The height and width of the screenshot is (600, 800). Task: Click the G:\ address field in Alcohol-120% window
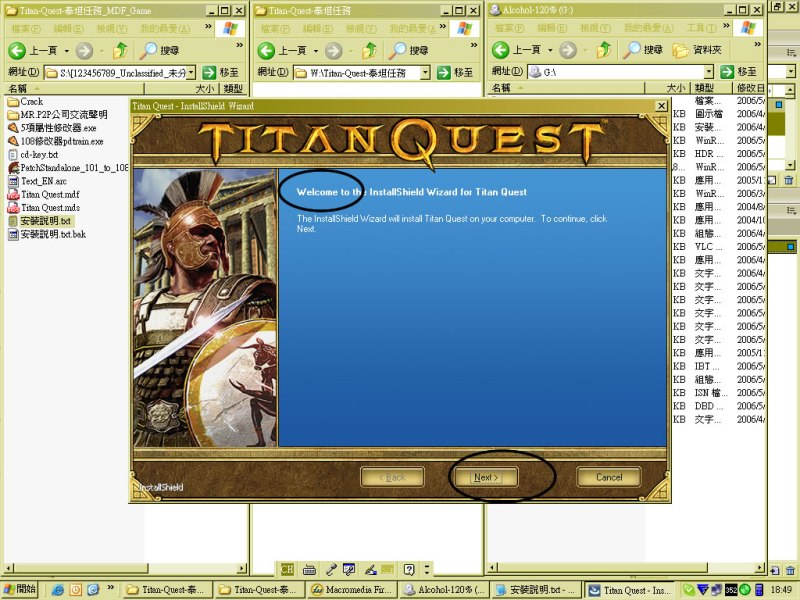coord(620,72)
